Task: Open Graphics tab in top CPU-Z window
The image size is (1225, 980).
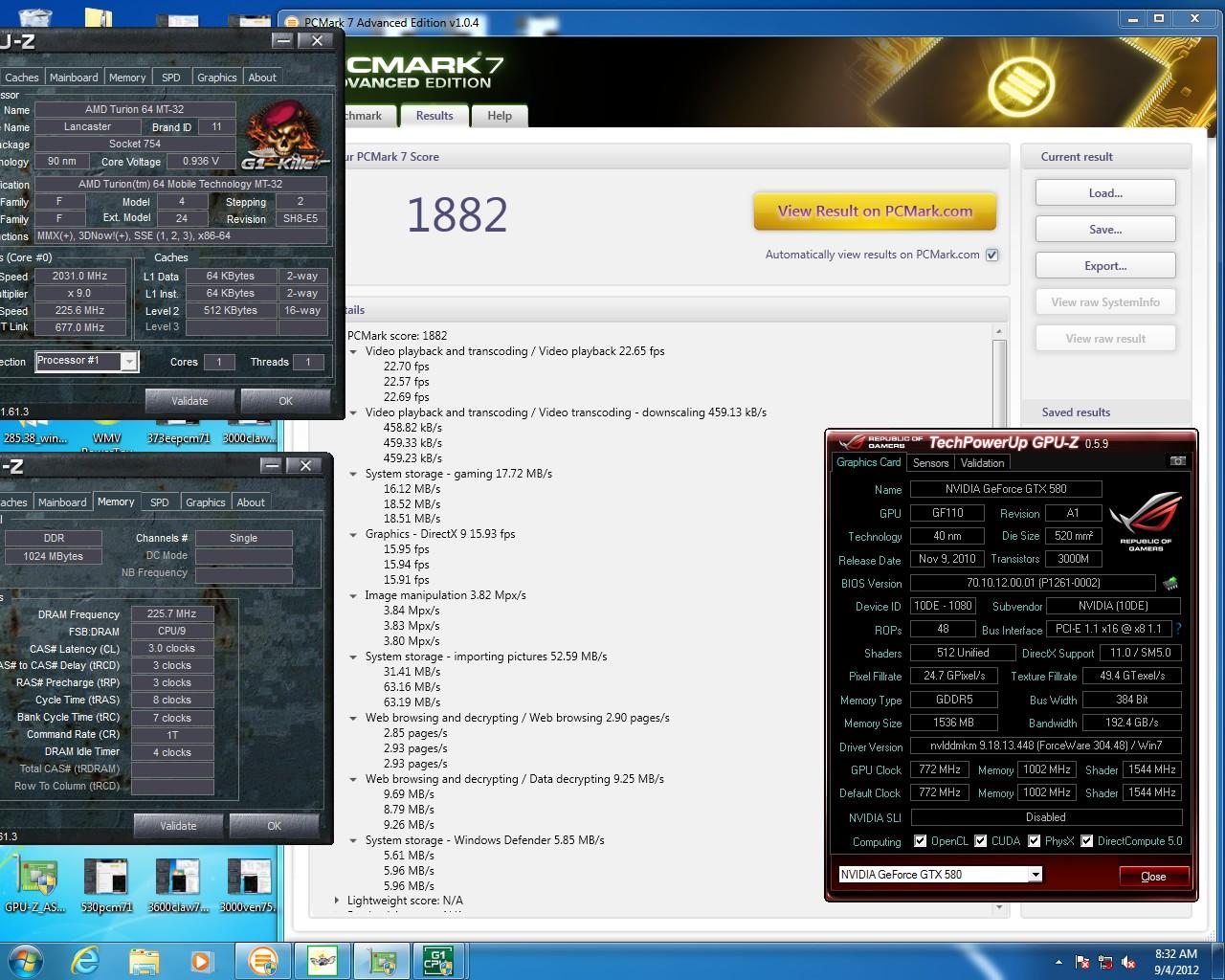Action: [217, 78]
